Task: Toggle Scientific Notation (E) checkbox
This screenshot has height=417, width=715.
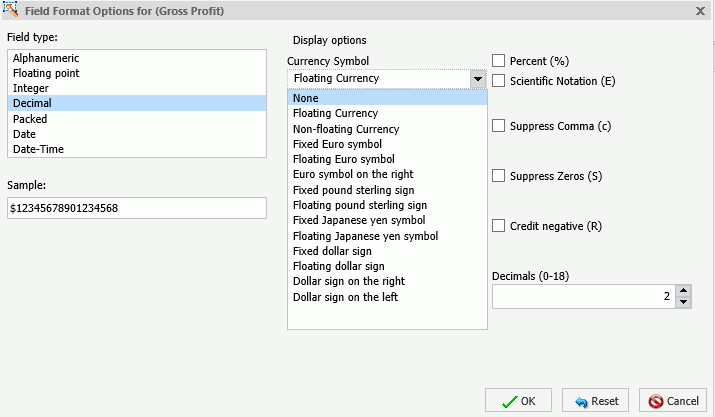Action: coord(498,81)
